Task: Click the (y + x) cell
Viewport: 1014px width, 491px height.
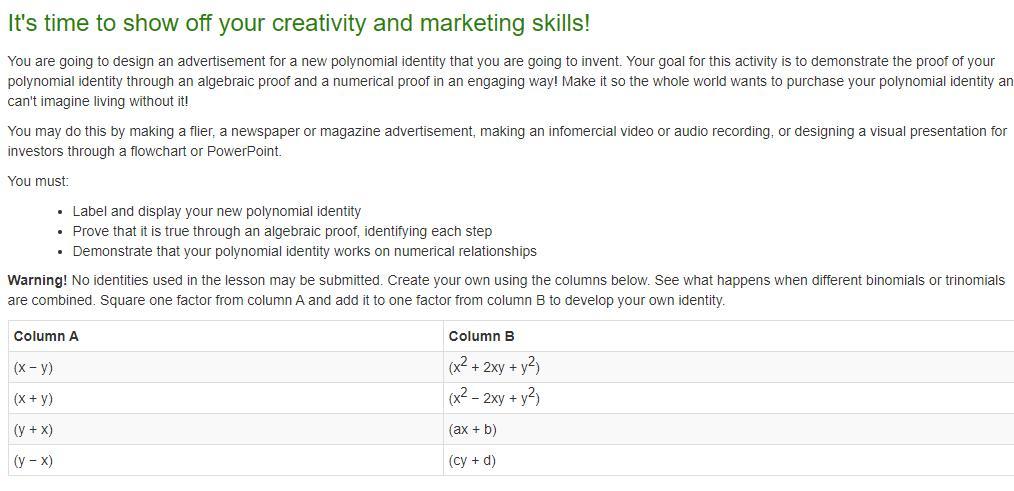Action: (226, 430)
